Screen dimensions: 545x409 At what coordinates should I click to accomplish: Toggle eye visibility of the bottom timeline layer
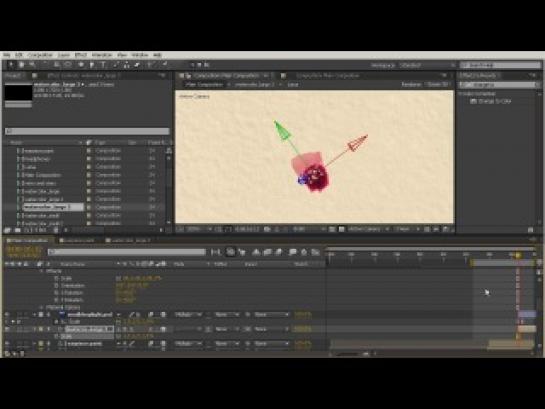[7, 344]
